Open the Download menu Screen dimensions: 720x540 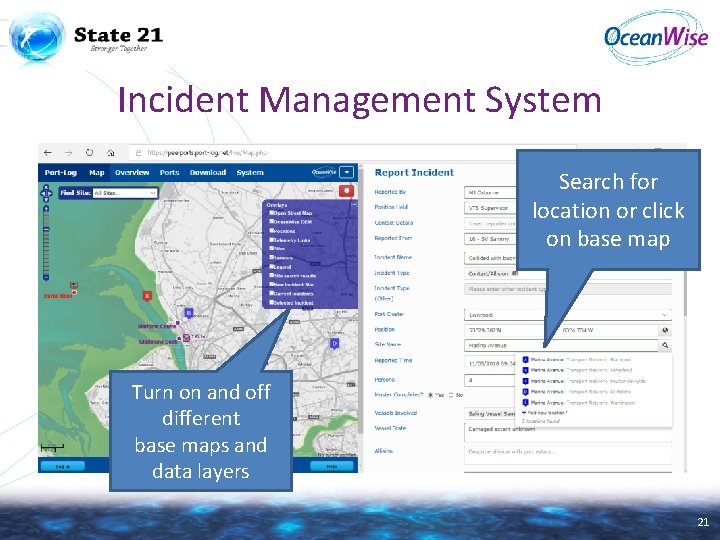(208, 173)
